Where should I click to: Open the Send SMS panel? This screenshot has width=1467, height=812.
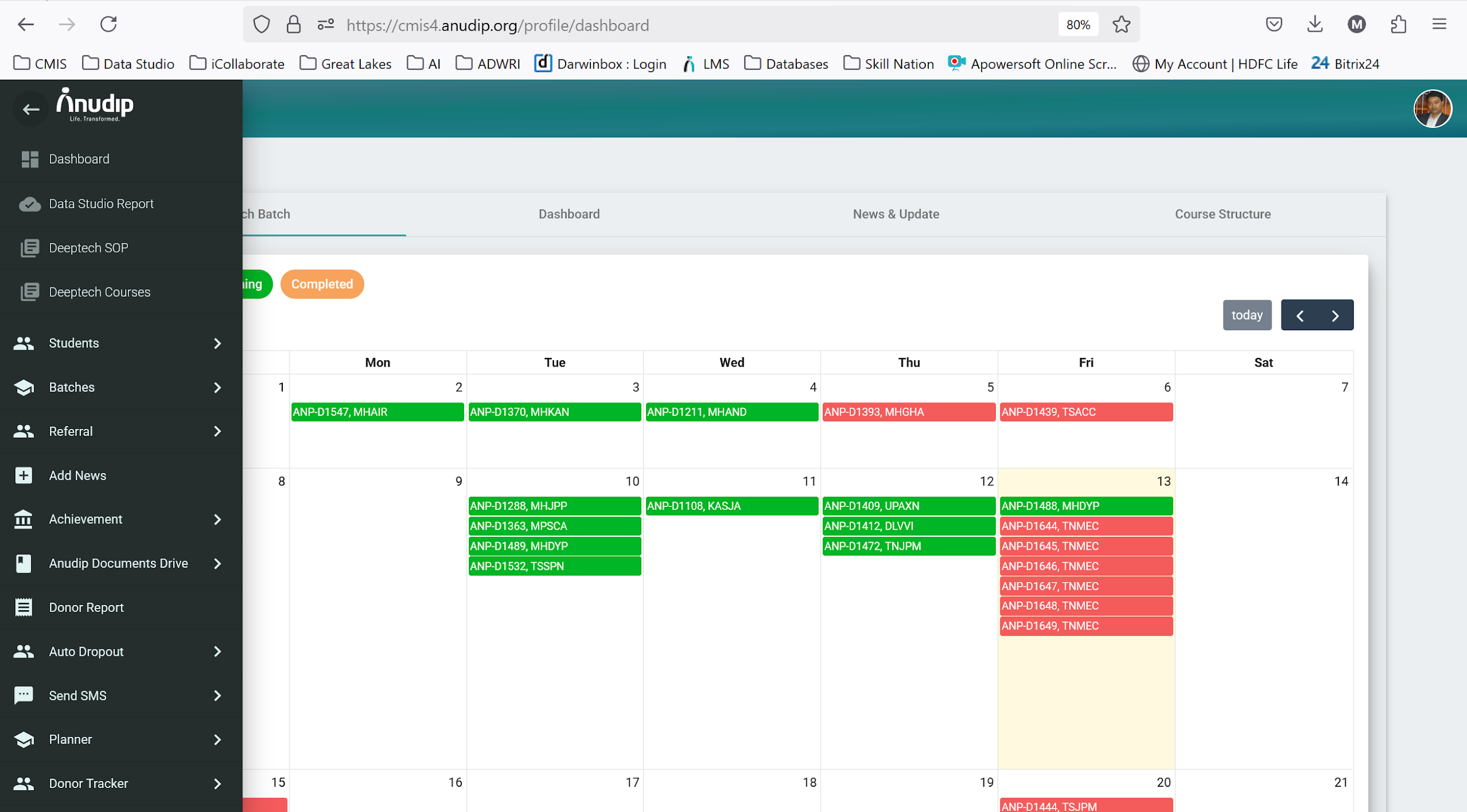77,695
